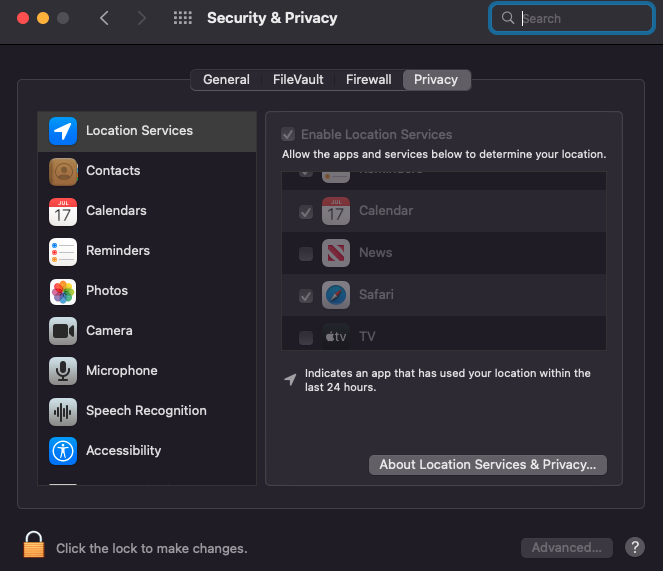This screenshot has height=571, width=663.
Task: Enable the TV location checkbox
Action: [x=306, y=338]
